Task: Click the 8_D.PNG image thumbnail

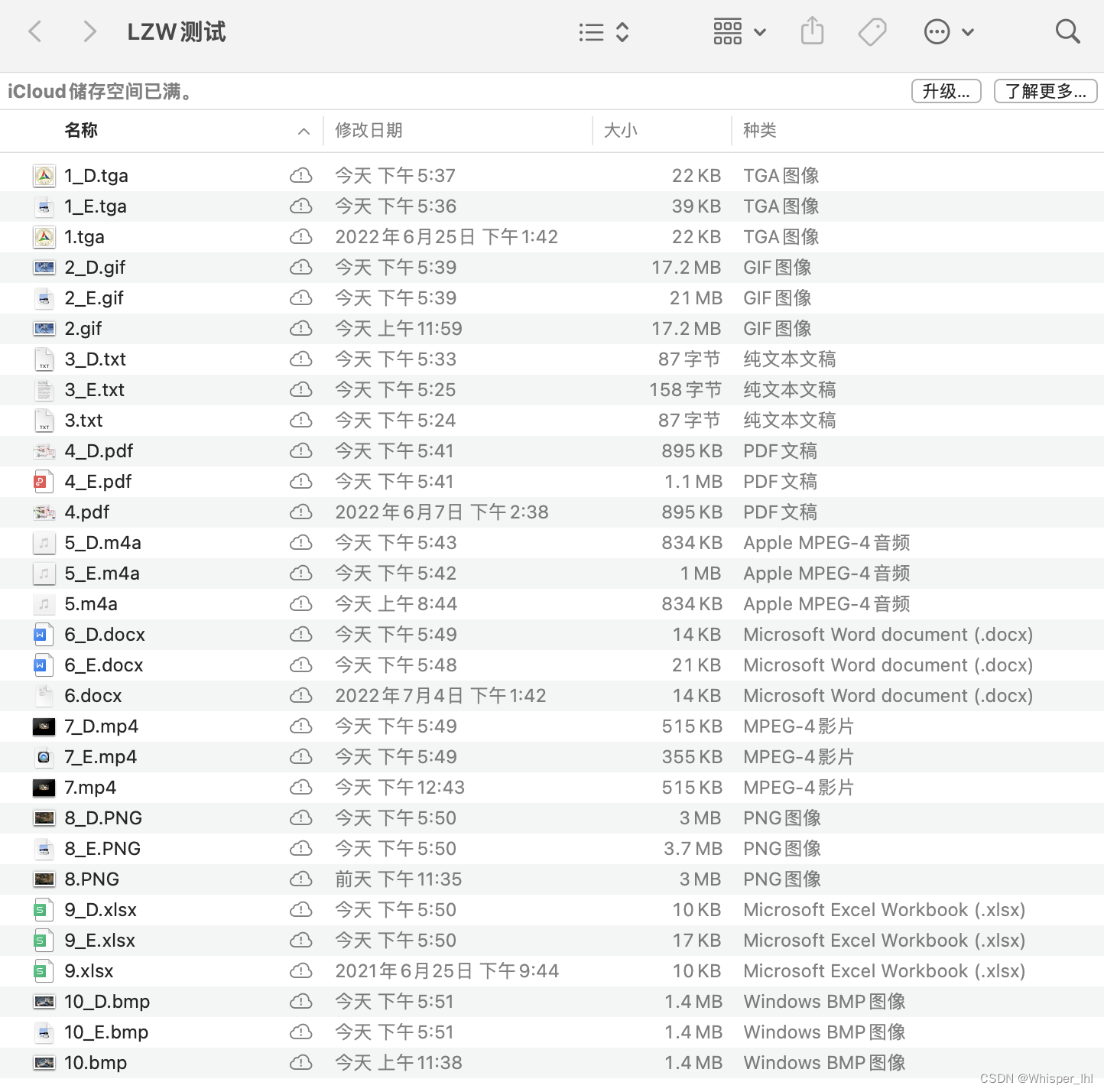Action: (44, 818)
